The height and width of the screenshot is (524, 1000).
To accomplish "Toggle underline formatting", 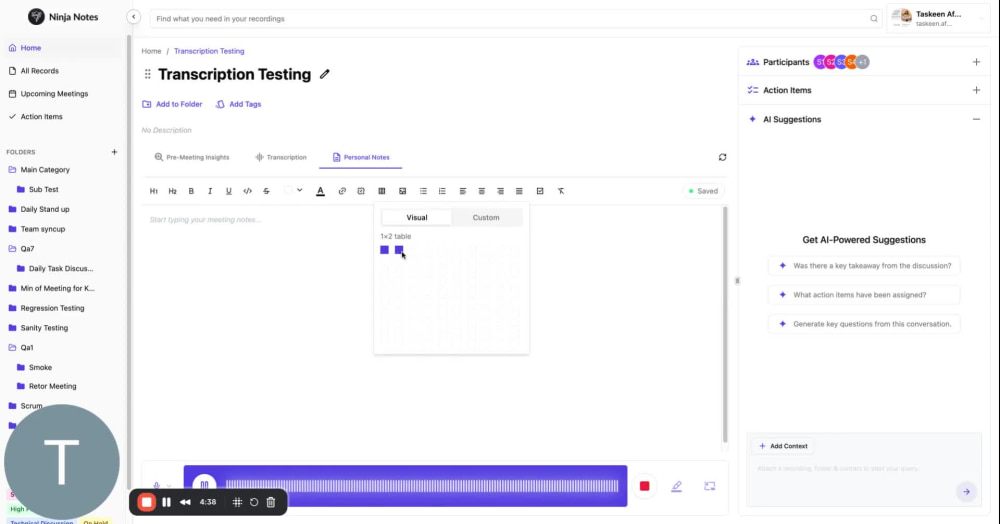I will coord(228,191).
